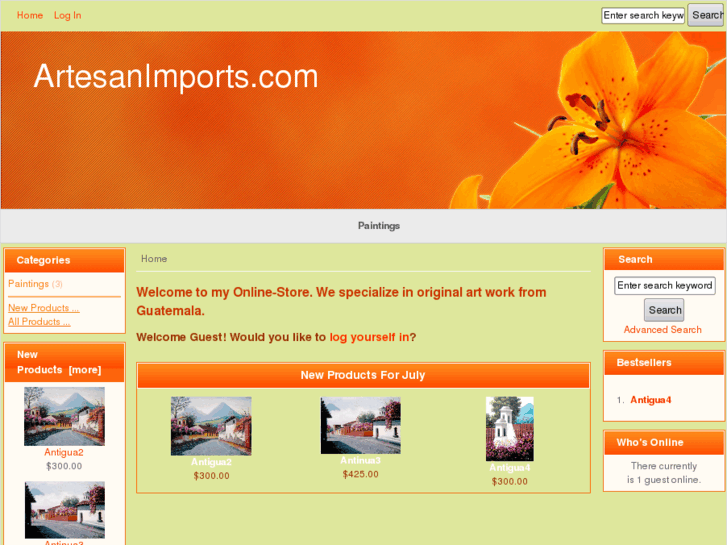View Antigua3 thumbnail in New Products For July
The width and height of the screenshot is (727, 545).
point(360,425)
